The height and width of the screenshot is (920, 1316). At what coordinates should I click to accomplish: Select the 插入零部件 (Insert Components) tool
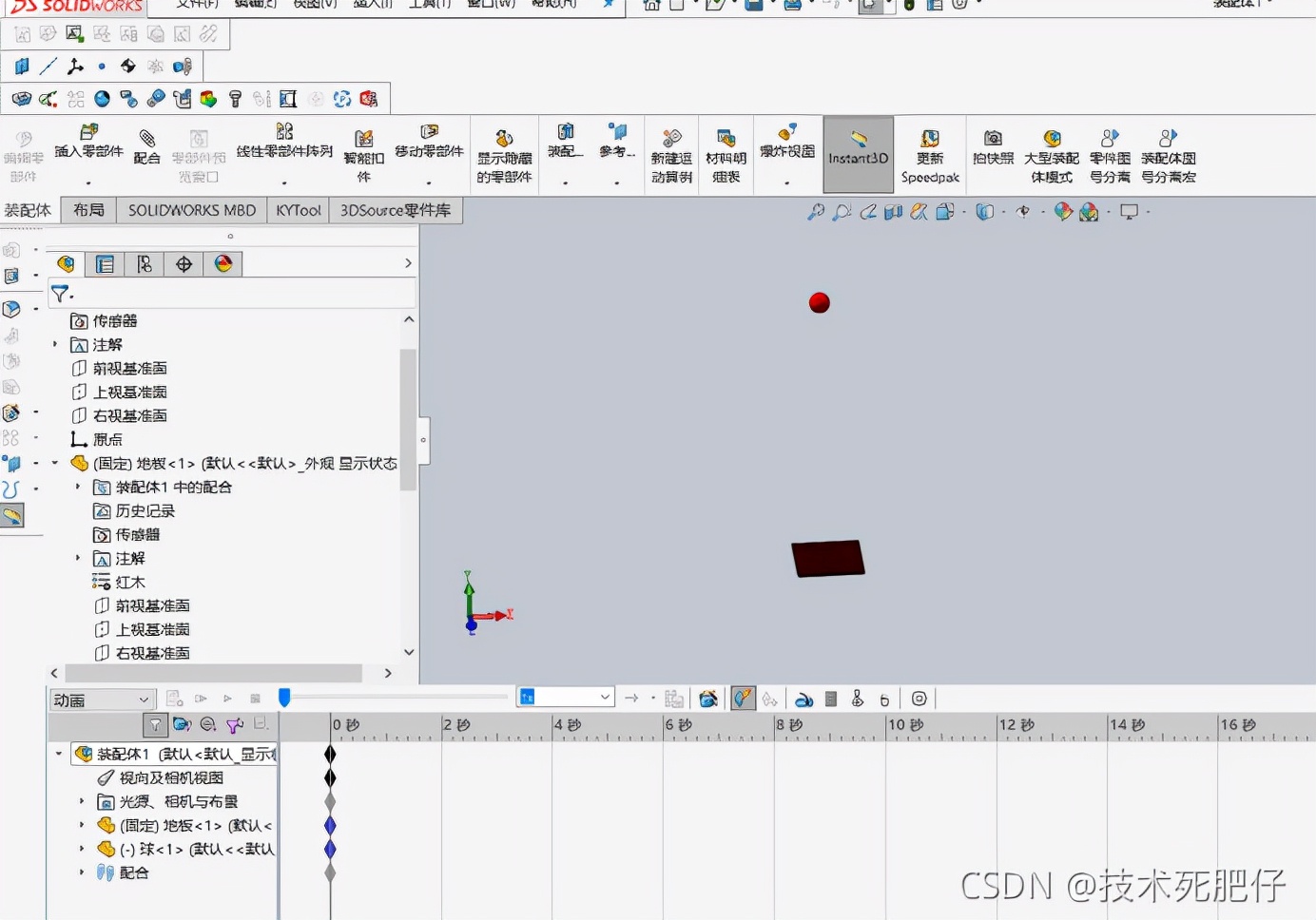click(89, 152)
